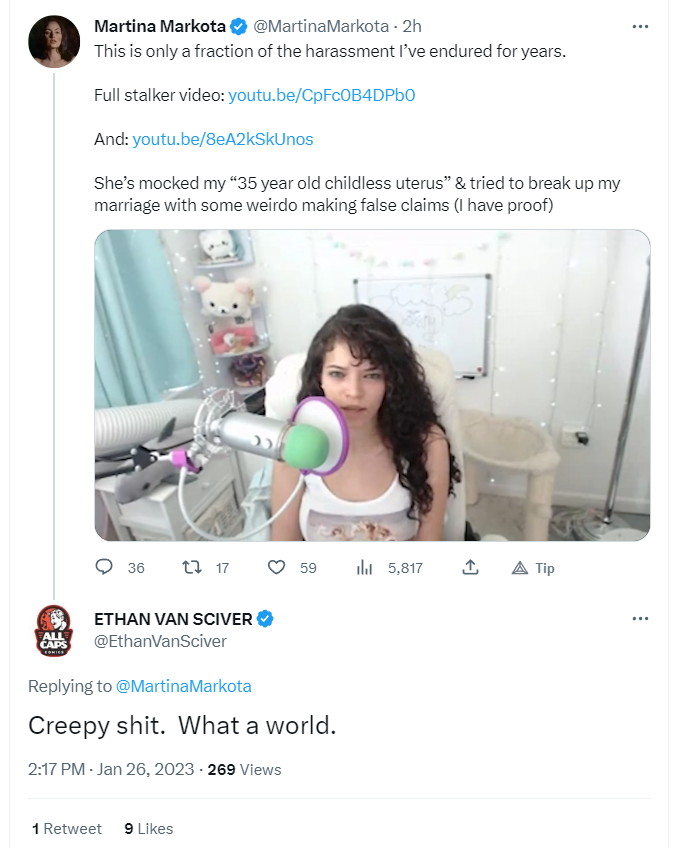
Task: Open the embedded stream video thumbnail
Action: 372,385
